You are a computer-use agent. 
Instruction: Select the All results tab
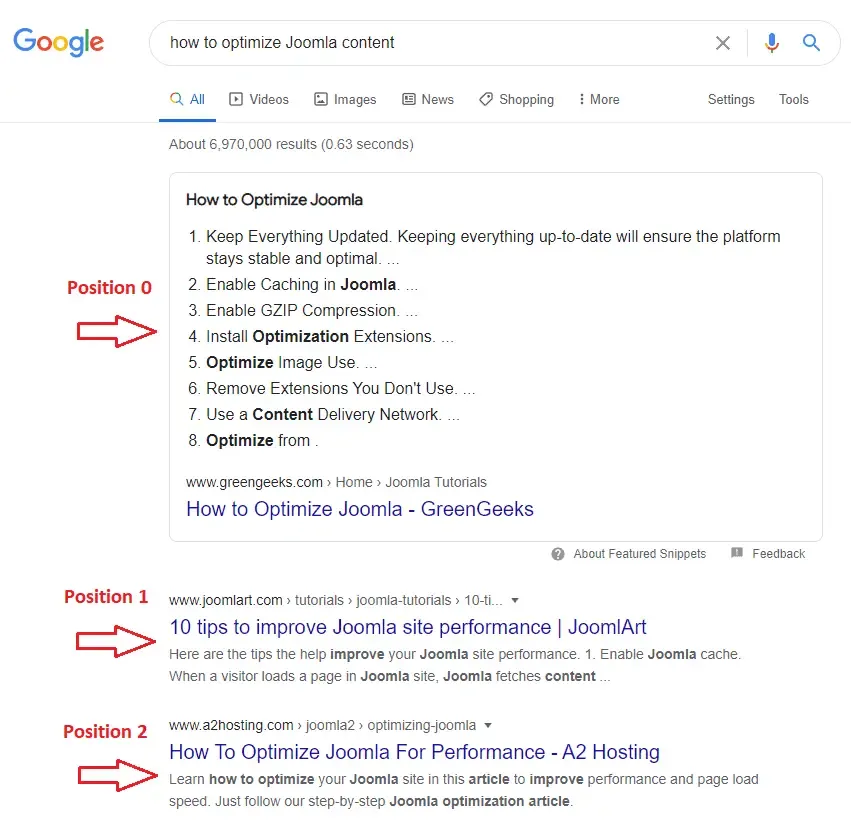pyautogui.click(x=187, y=99)
